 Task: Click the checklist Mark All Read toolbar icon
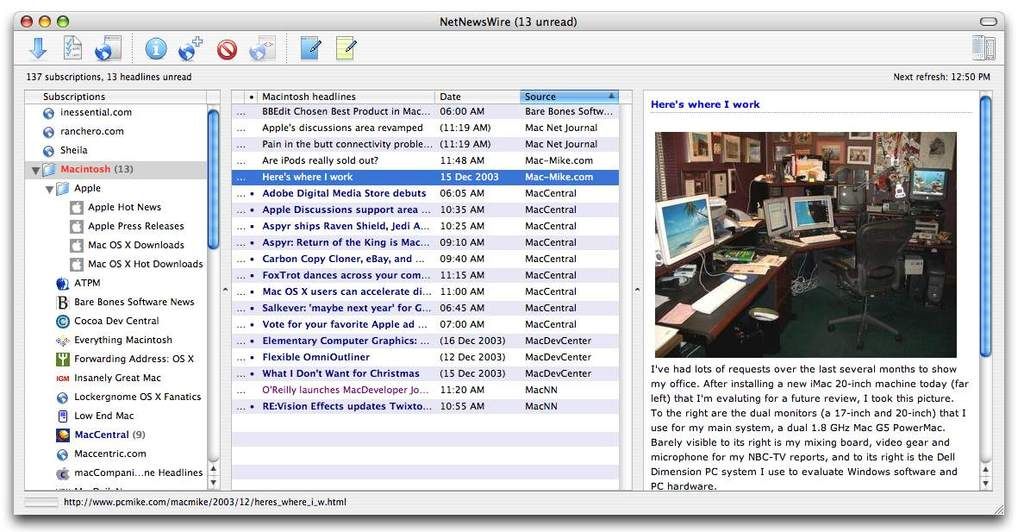[72, 49]
